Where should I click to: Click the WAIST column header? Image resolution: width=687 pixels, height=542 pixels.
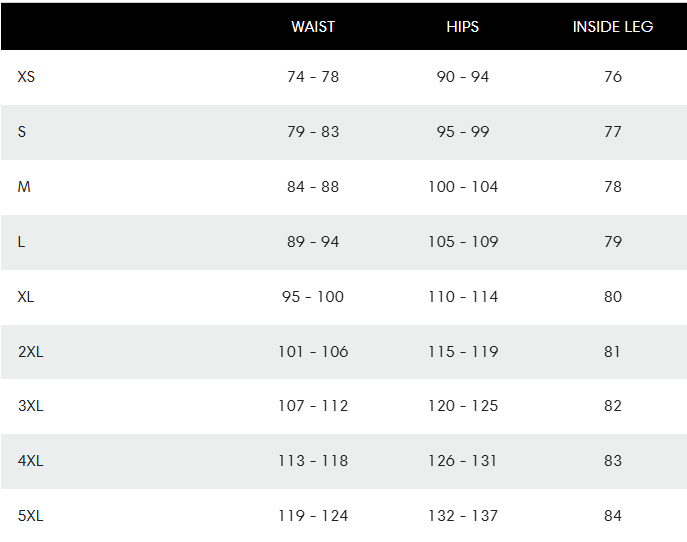(313, 27)
